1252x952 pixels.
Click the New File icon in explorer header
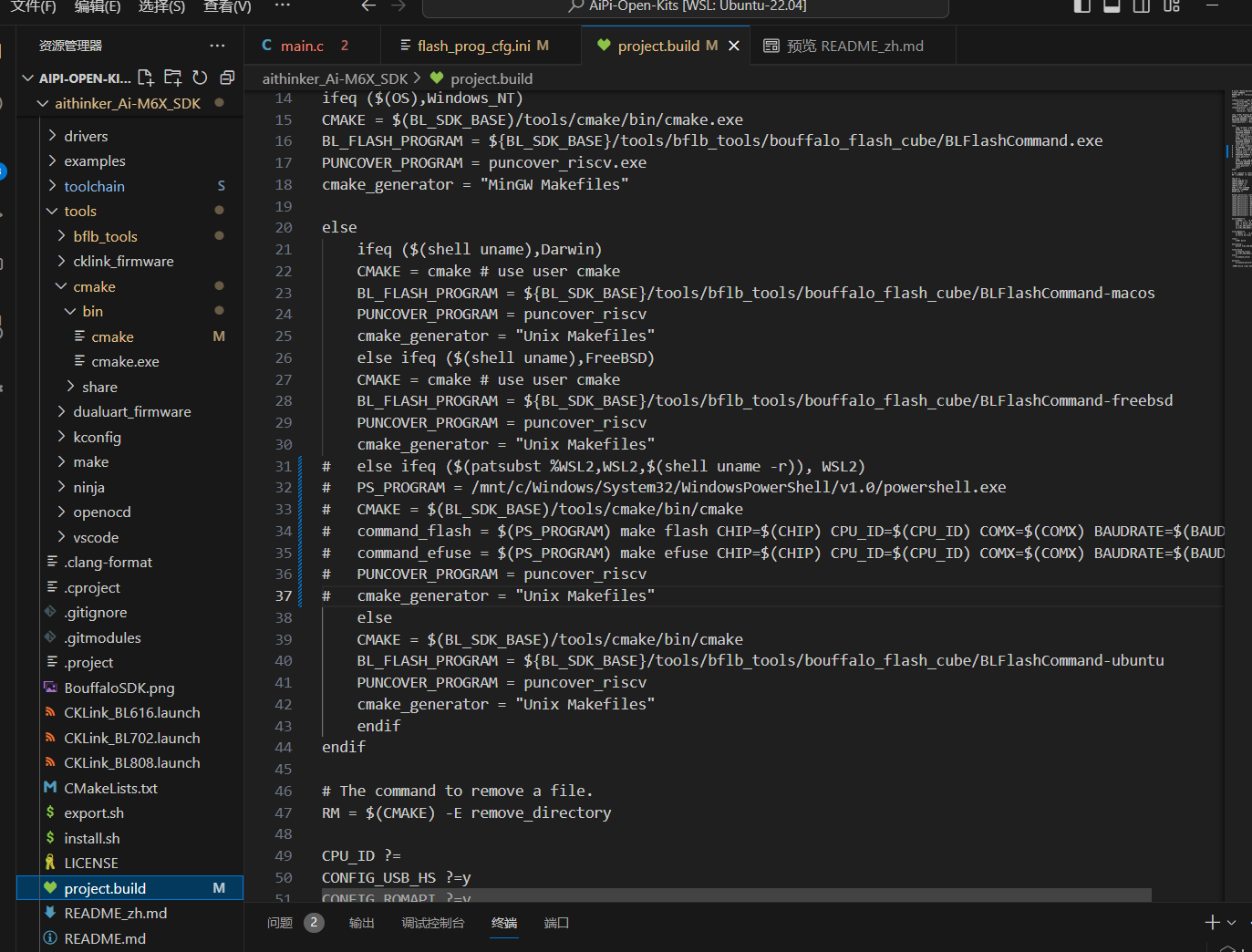pyautogui.click(x=146, y=78)
